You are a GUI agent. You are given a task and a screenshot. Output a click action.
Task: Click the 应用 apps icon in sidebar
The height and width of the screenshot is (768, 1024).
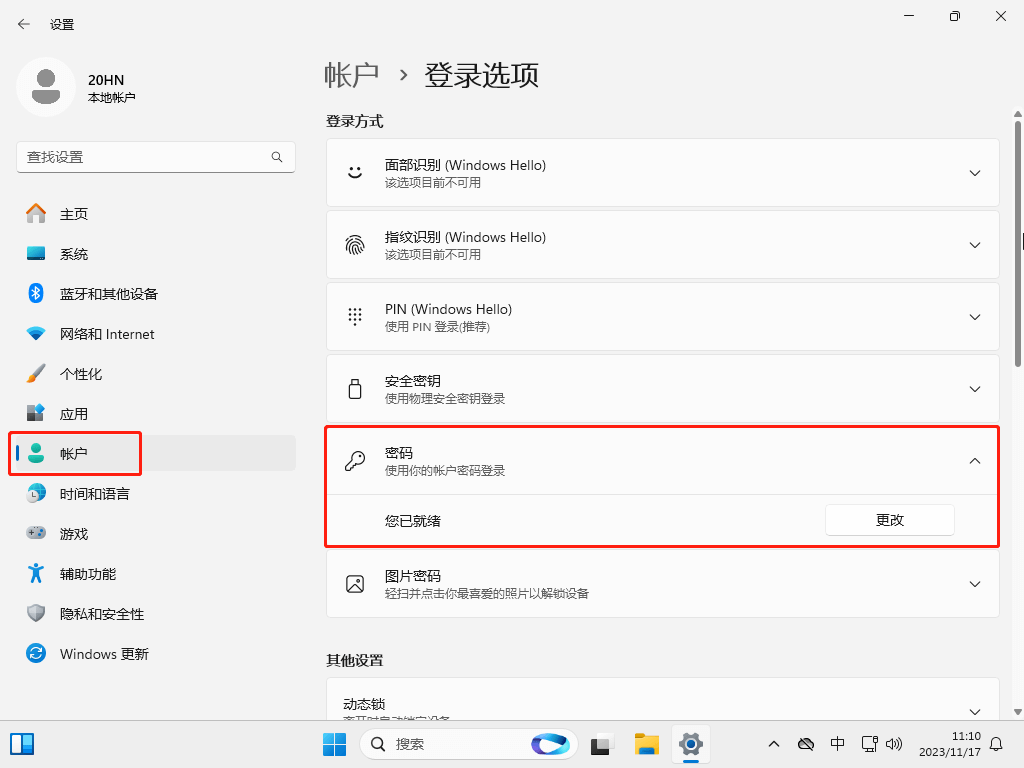pos(36,413)
